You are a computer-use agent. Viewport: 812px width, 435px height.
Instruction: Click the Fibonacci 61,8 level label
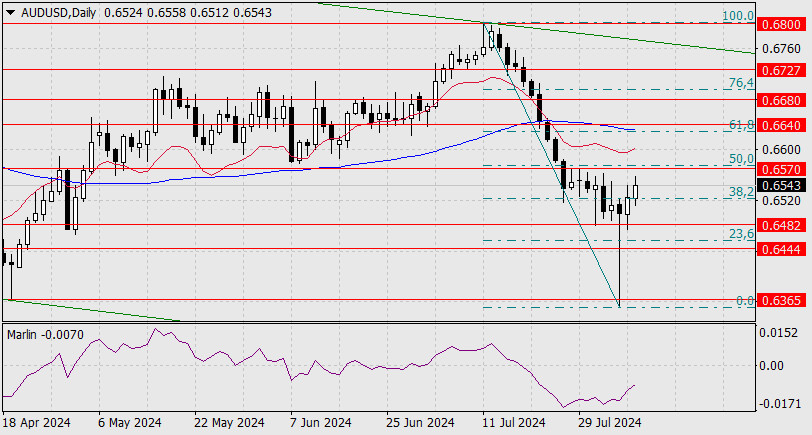point(741,125)
